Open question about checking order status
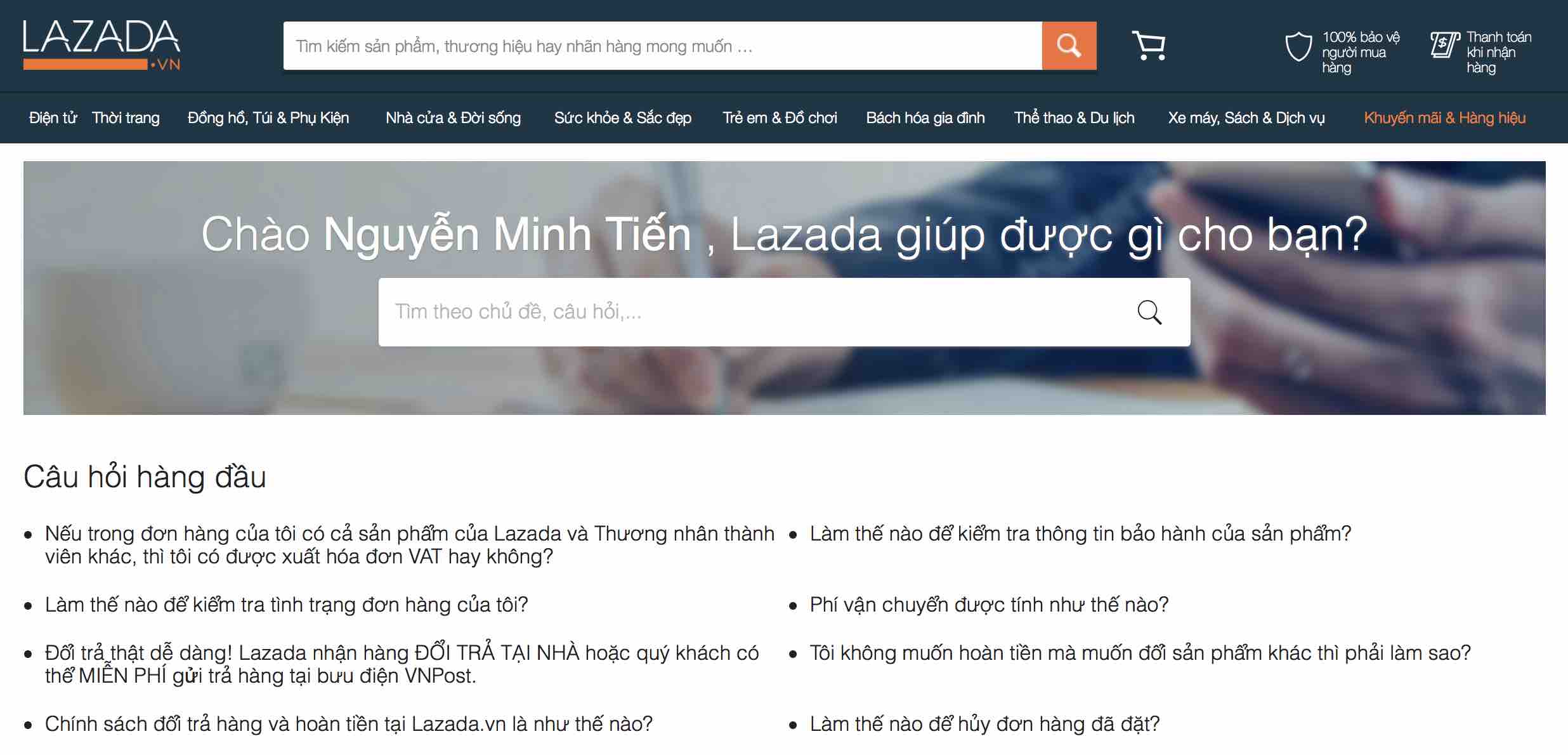Viewport: 1568px width, 755px height. [286, 605]
